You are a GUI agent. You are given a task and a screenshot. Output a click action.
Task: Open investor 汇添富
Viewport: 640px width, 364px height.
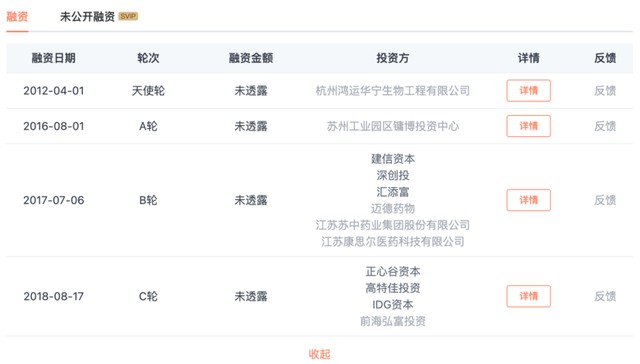click(x=393, y=192)
